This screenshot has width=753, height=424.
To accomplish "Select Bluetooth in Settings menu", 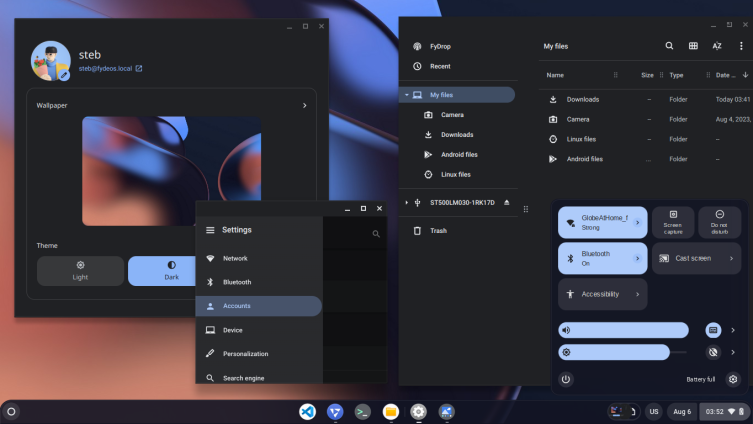I will click(258, 282).
